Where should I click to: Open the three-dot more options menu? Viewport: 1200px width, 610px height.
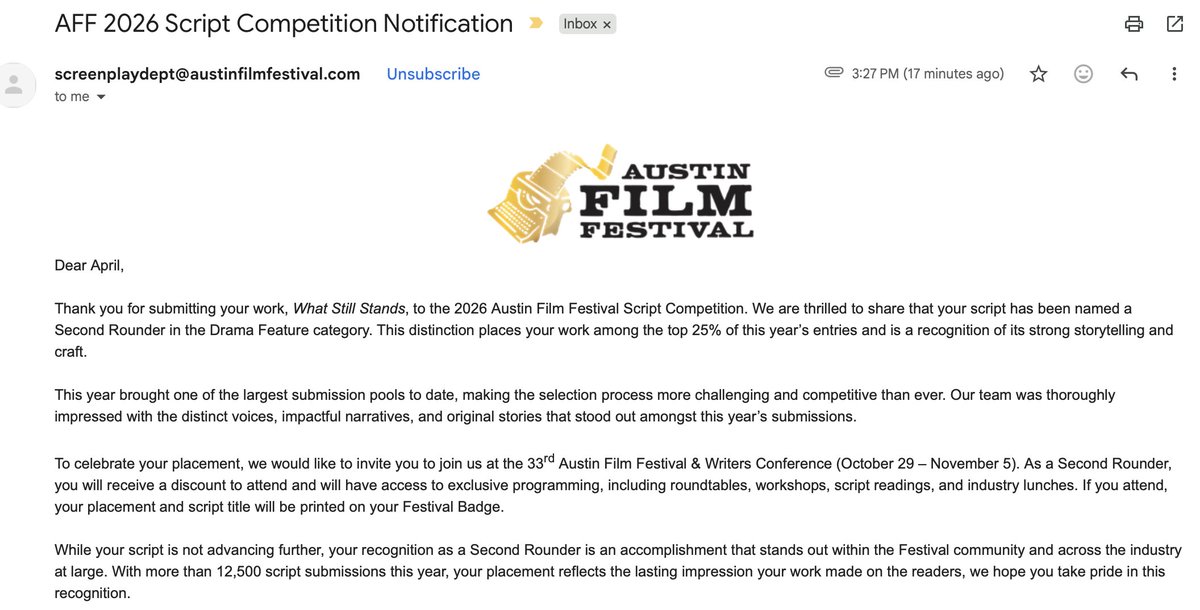pos(1174,74)
